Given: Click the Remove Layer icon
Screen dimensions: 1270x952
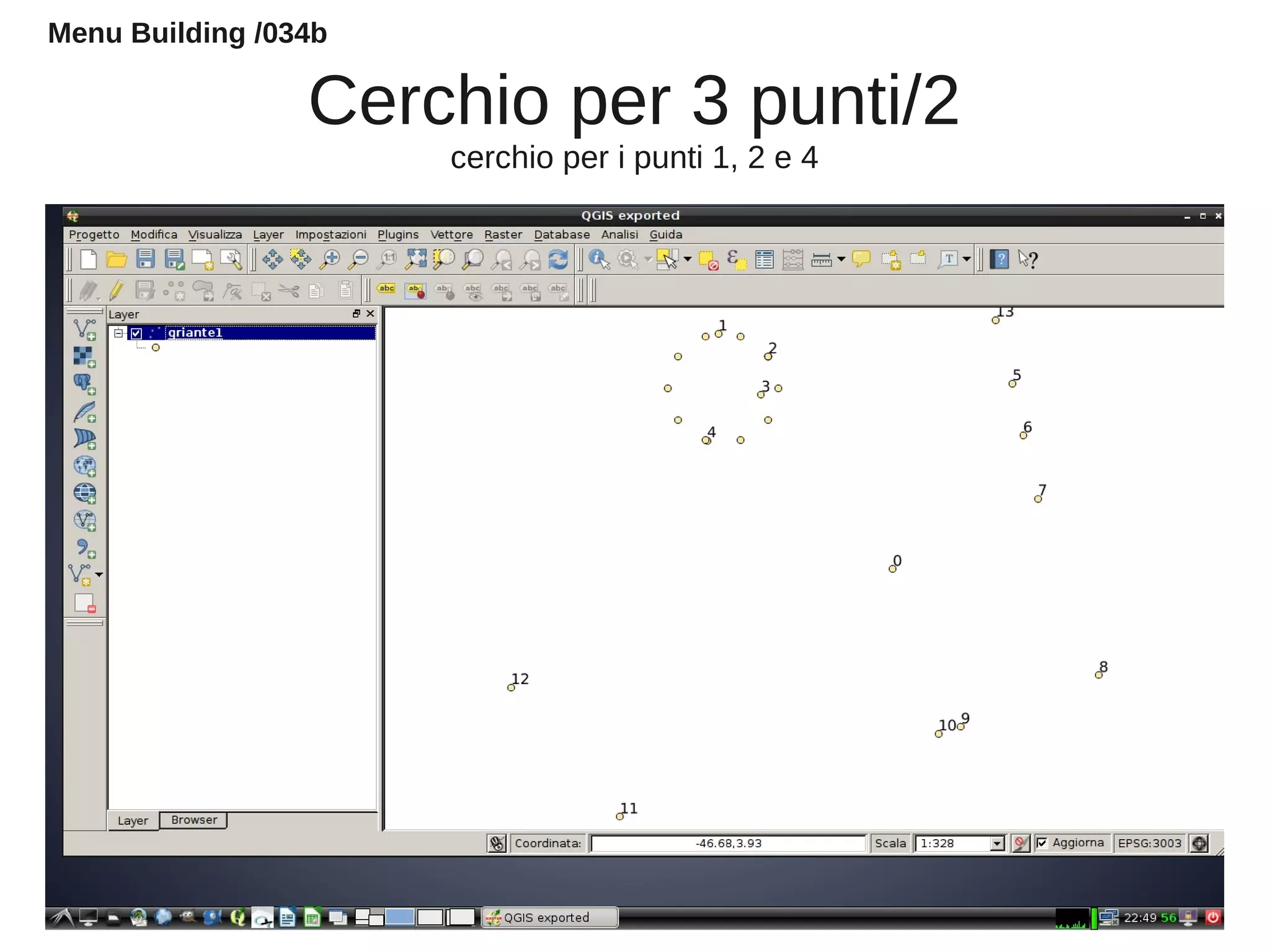Looking at the screenshot, I should [x=84, y=603].
